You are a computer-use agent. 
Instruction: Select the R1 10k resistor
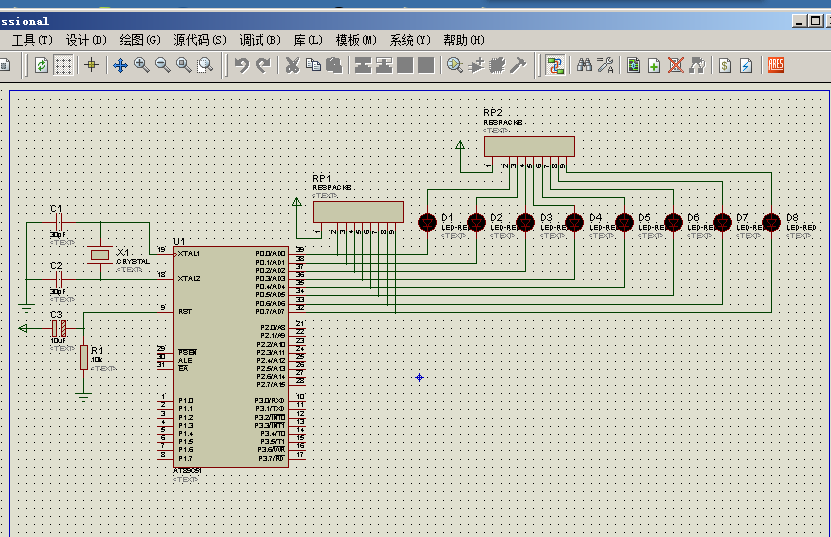pos(84,357)
